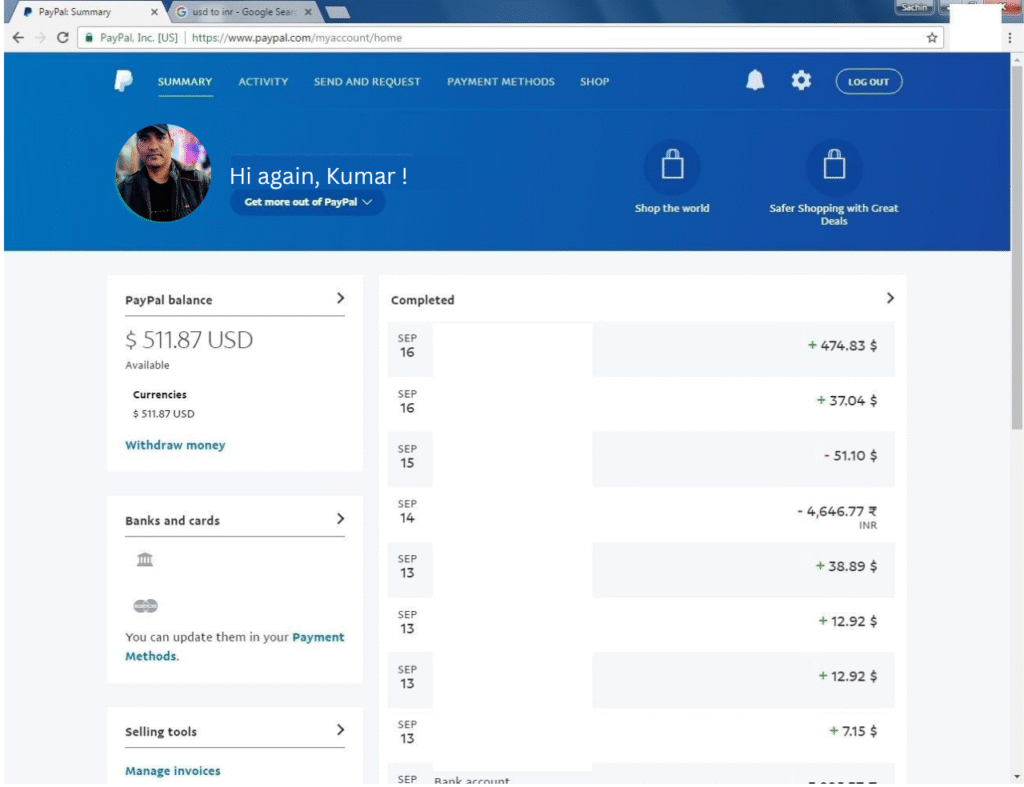Expand the Completed transactions arrow
Image resolution: width=1024 pixels, height=787 pixels.
point(890,298)
